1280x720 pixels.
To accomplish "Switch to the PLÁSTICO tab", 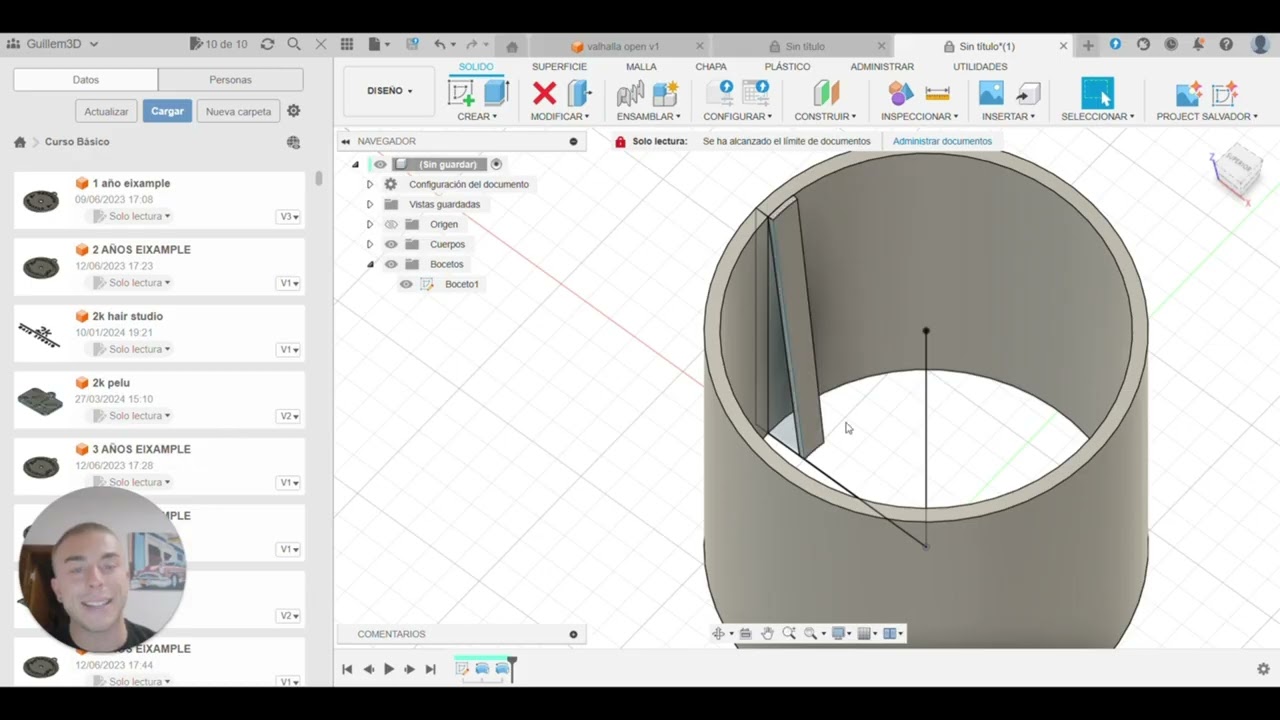I will click(787, 67).
